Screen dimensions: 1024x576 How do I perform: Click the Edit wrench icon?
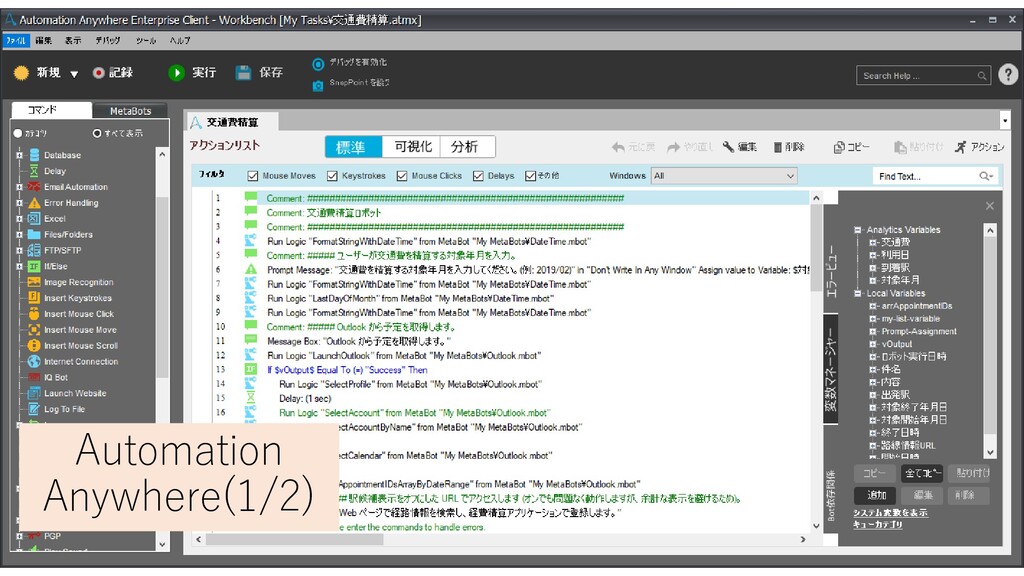coord(728,147)
